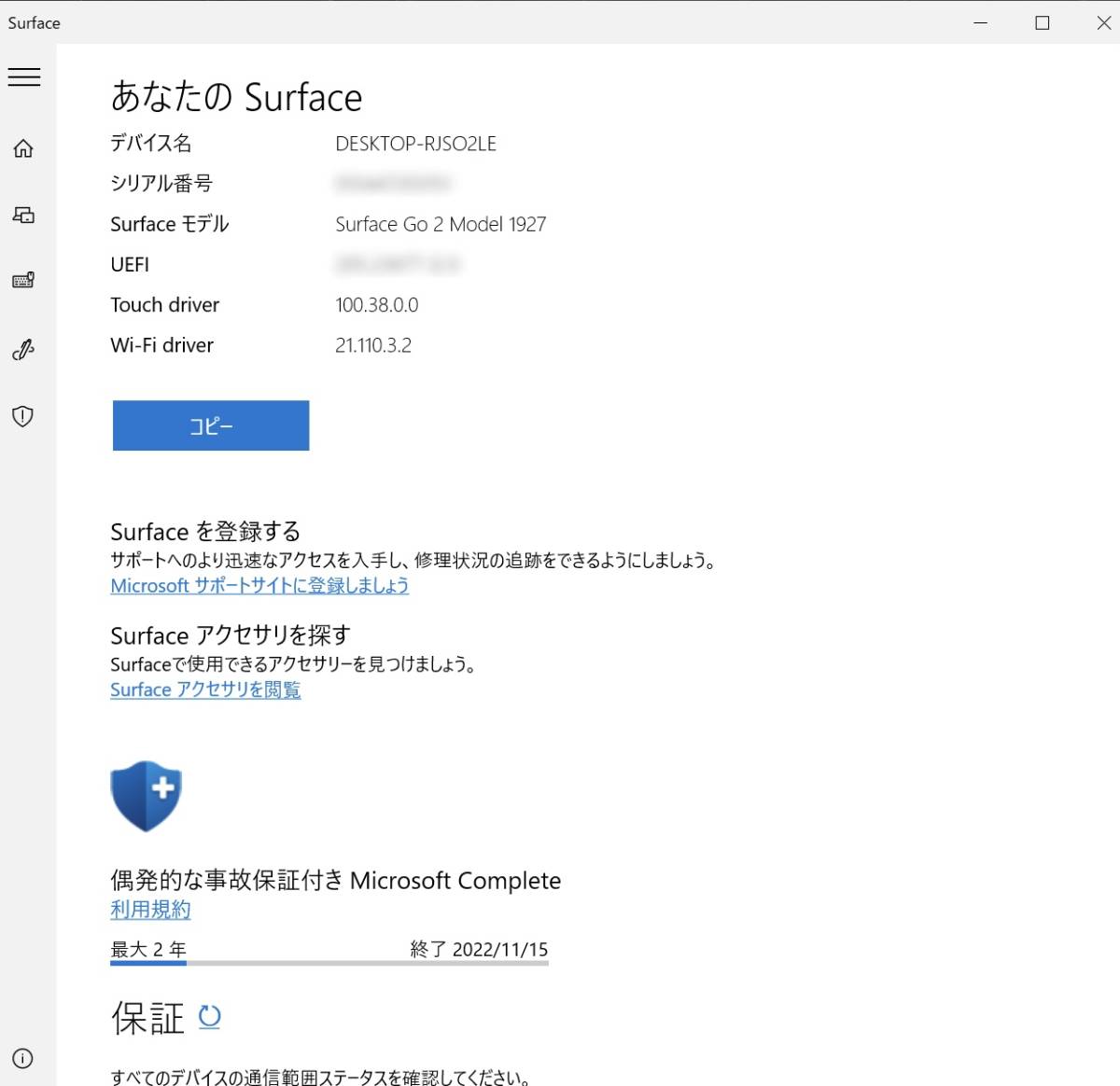Click the Surface title in the window bar
This screenshot has width=1120, height=1086.
(x=34, y=22)
